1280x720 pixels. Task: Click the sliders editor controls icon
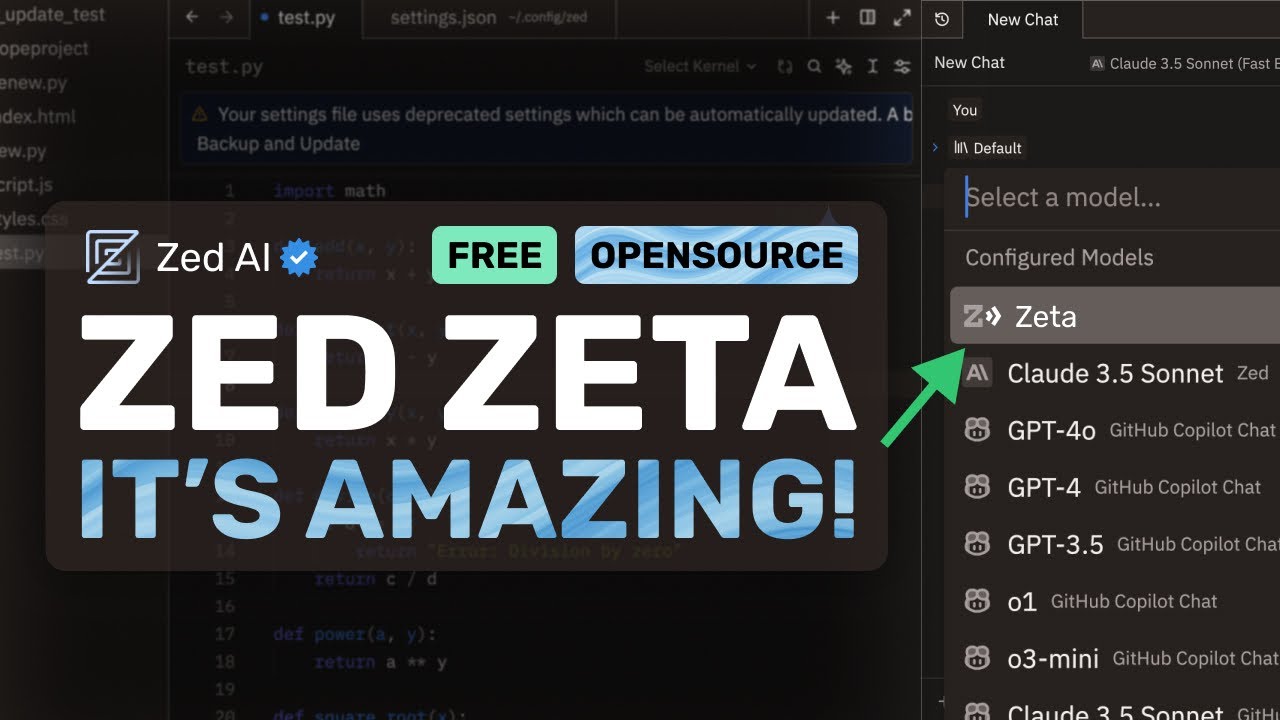point(902,66)
